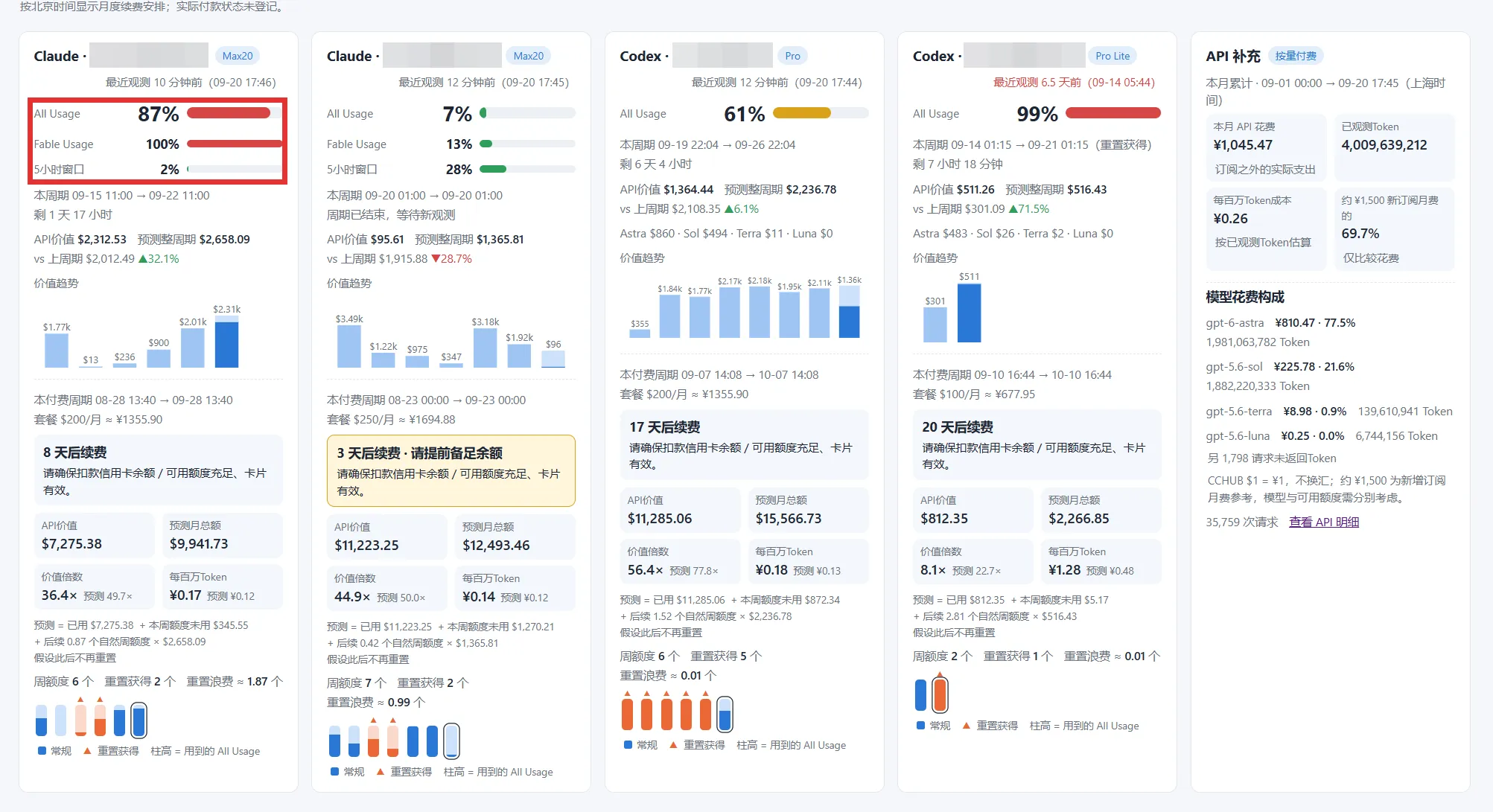Select the Fable Usage 100% progress bar

(235, 144)
